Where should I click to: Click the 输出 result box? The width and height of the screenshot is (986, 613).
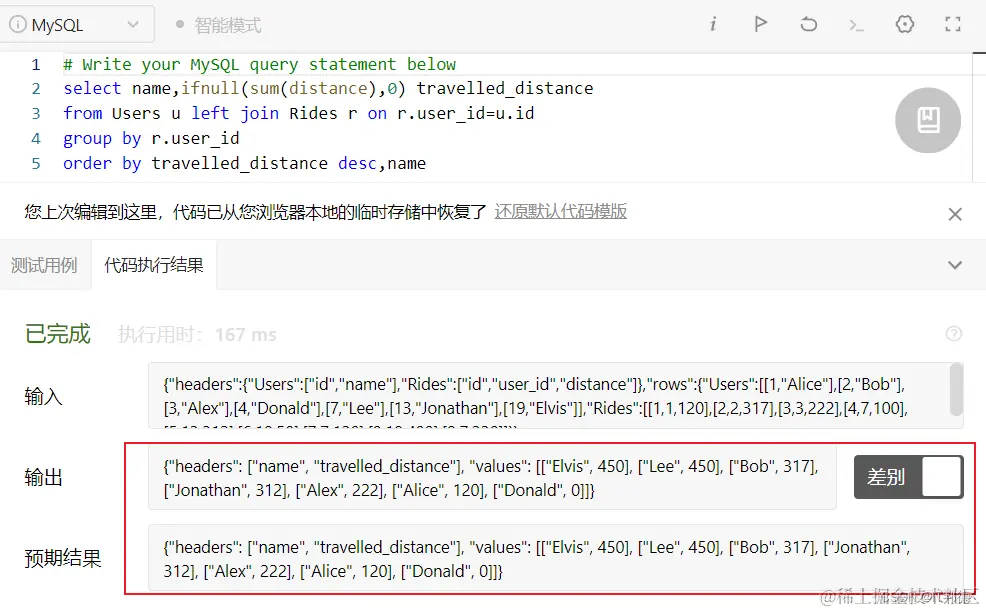[492, 477]
